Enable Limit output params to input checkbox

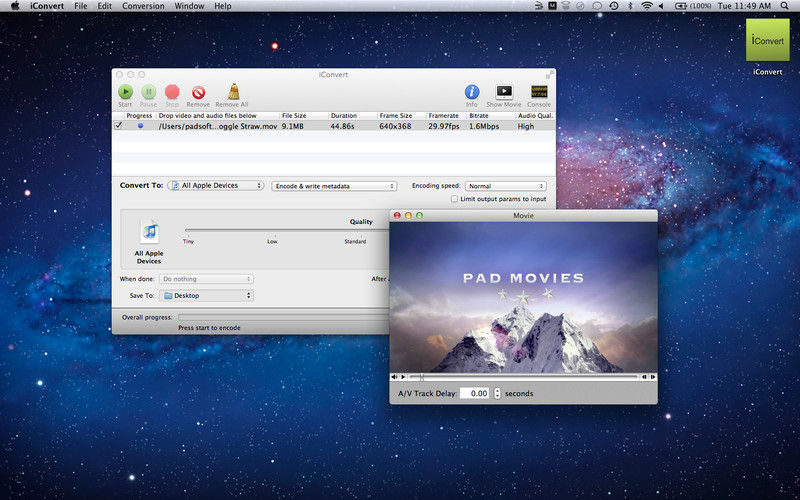(x=454, y=199)
